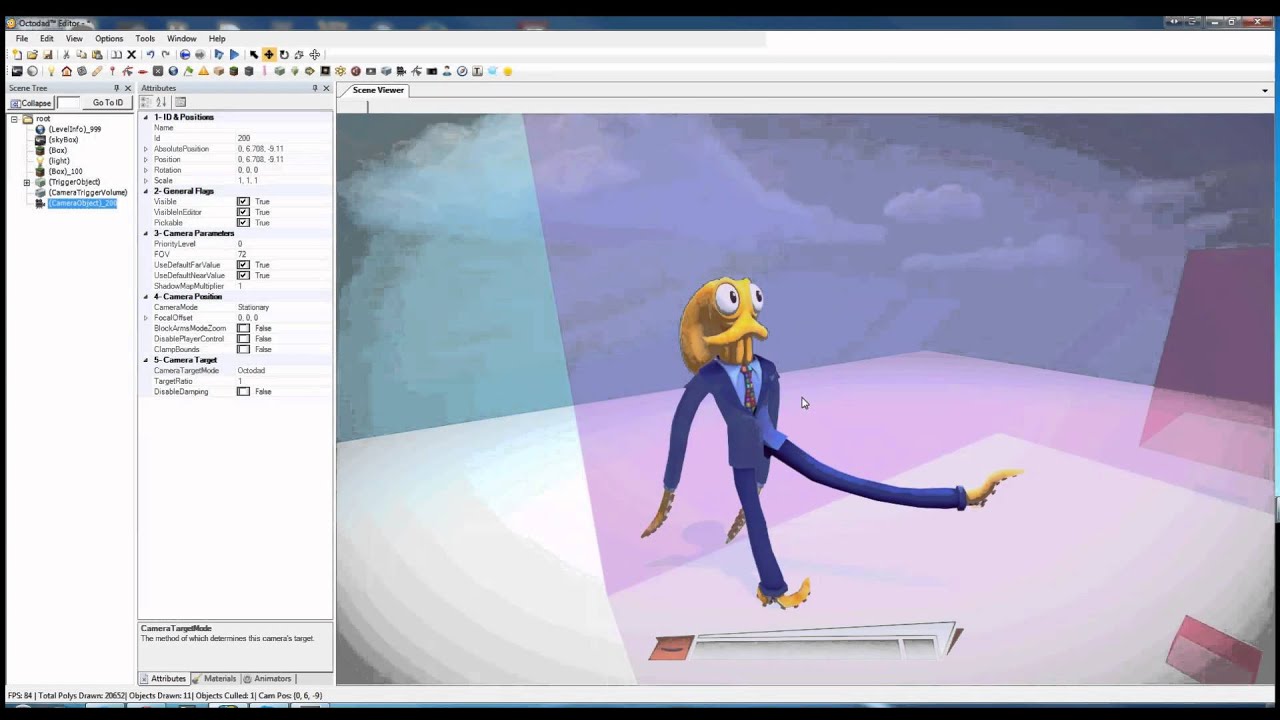
Task: Click the CameraTargetMode value Octodad
Action: pos(251,371)
